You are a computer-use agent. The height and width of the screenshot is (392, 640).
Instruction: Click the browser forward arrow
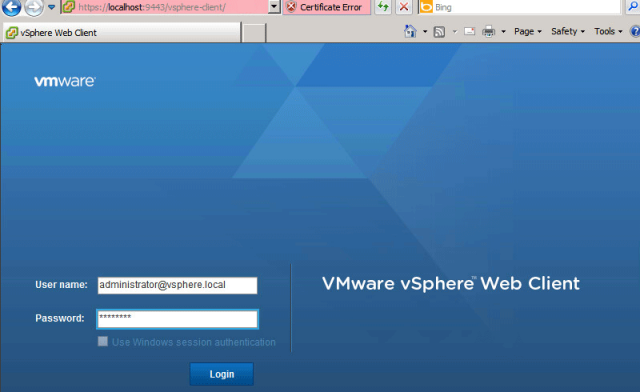click(34, 7)
